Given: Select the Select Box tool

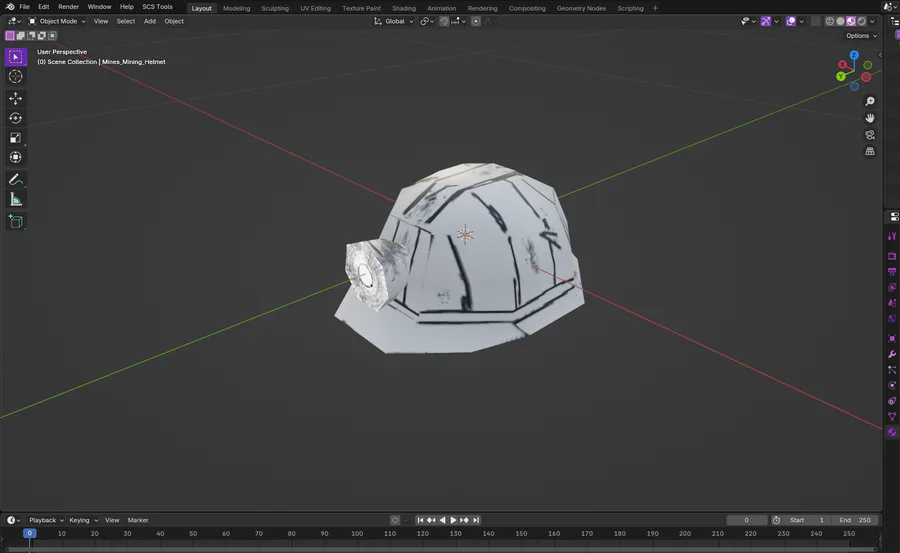Looking at the screenshot, I should coord(15,57).
